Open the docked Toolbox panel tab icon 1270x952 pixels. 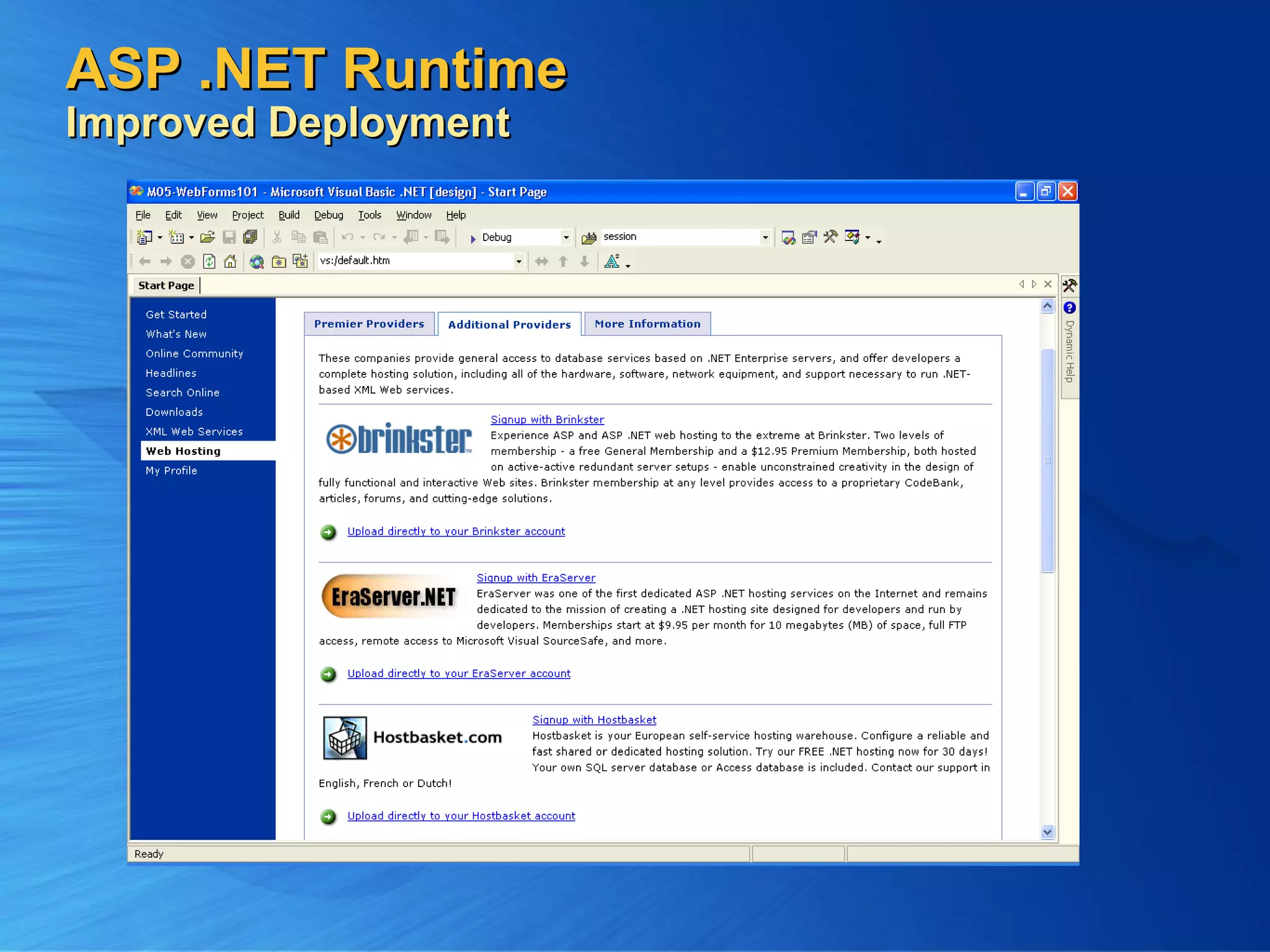1070,286
